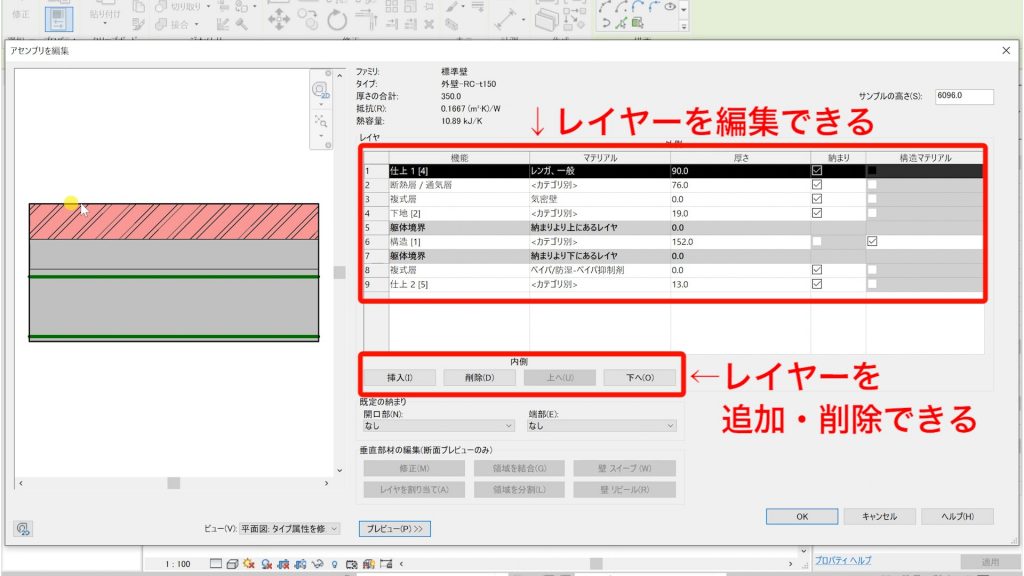Open the Visual Style icon on view bar
This screenshot has width=1024, height=576.
click(x=231, y=563)
